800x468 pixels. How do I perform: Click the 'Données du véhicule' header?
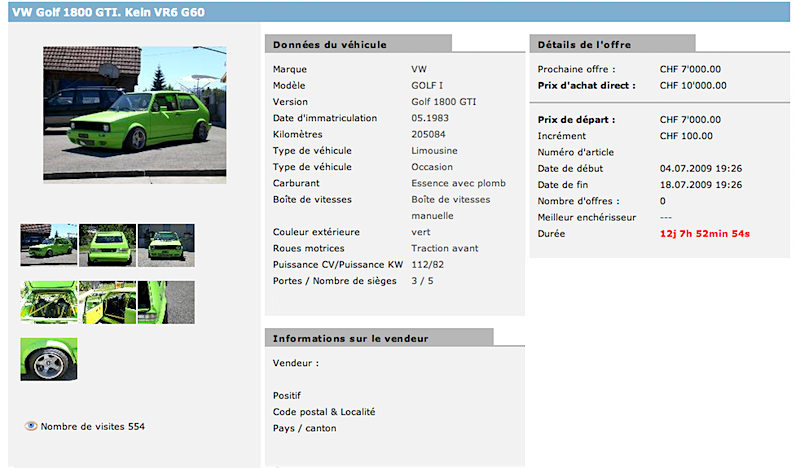[330, 45]
